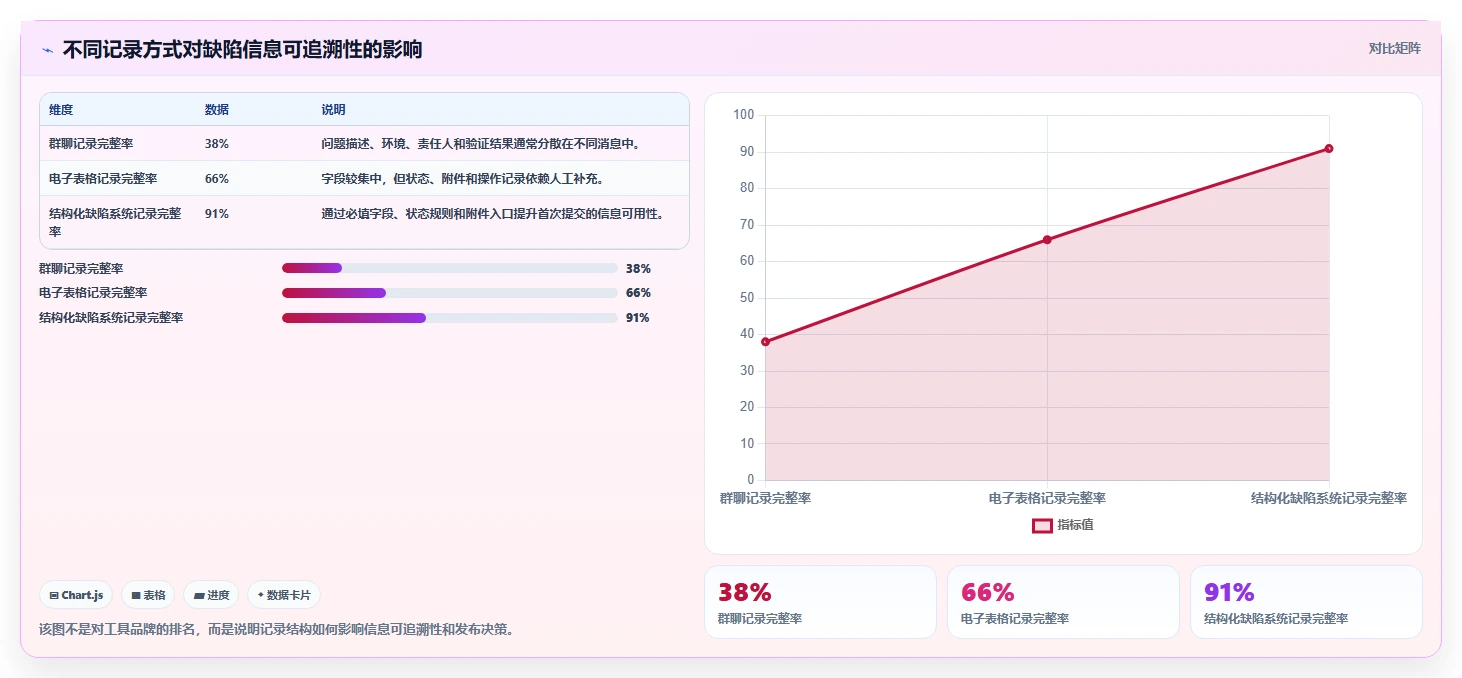Toggle the 指标值 chart legend item
This screenshot has width=1462, height=678.
[1063, 525]
